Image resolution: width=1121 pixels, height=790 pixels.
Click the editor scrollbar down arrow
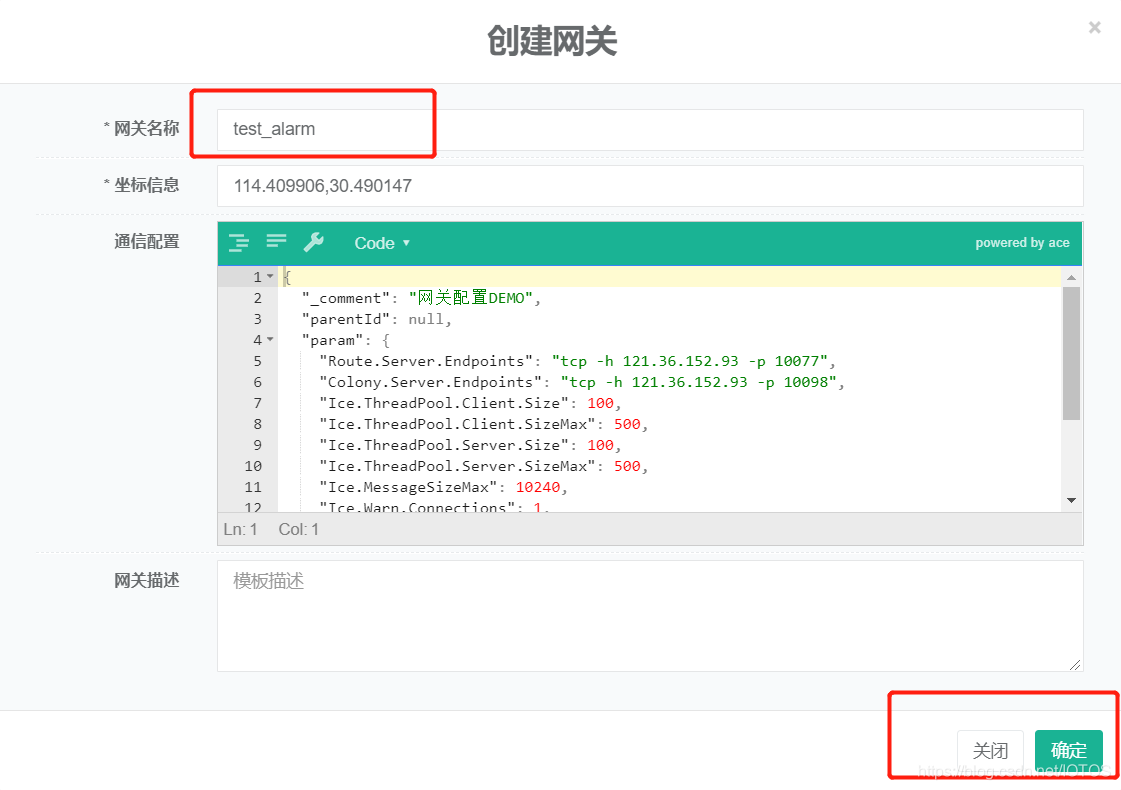[1071, 500]
